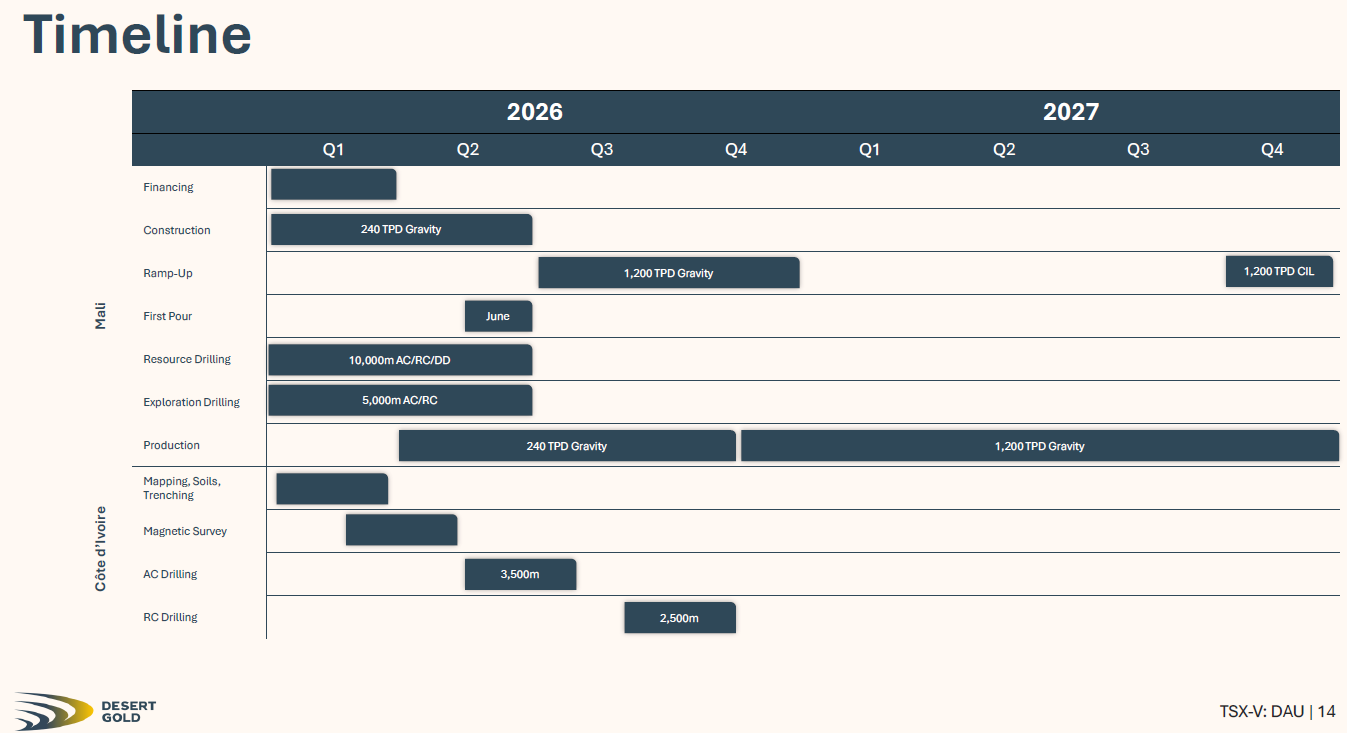Select the 5,000m AC/RC exploration bar
1347x733 pixels.
400,400
